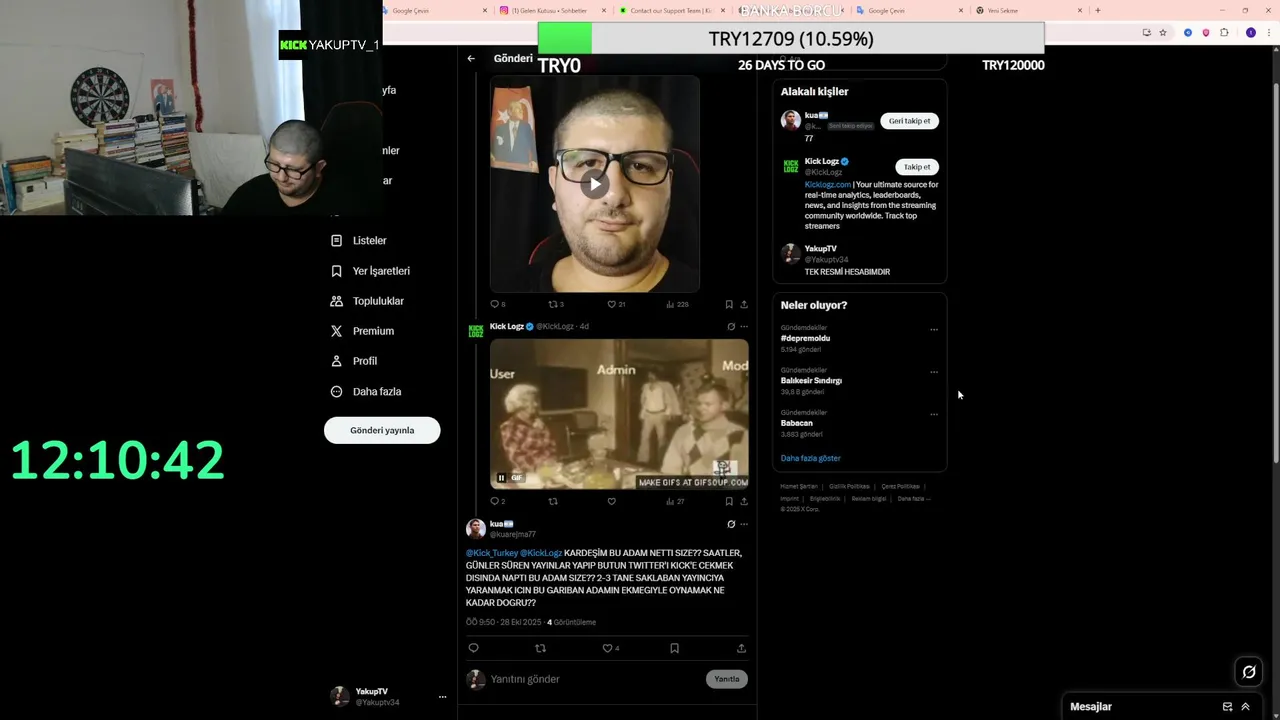Click Takip et for Kick Logz

[x=917, y=167]
